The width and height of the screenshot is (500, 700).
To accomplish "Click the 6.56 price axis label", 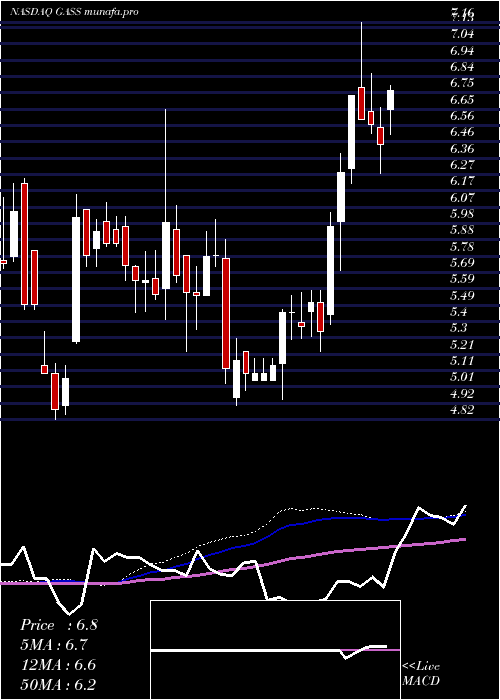I will 462,116.
